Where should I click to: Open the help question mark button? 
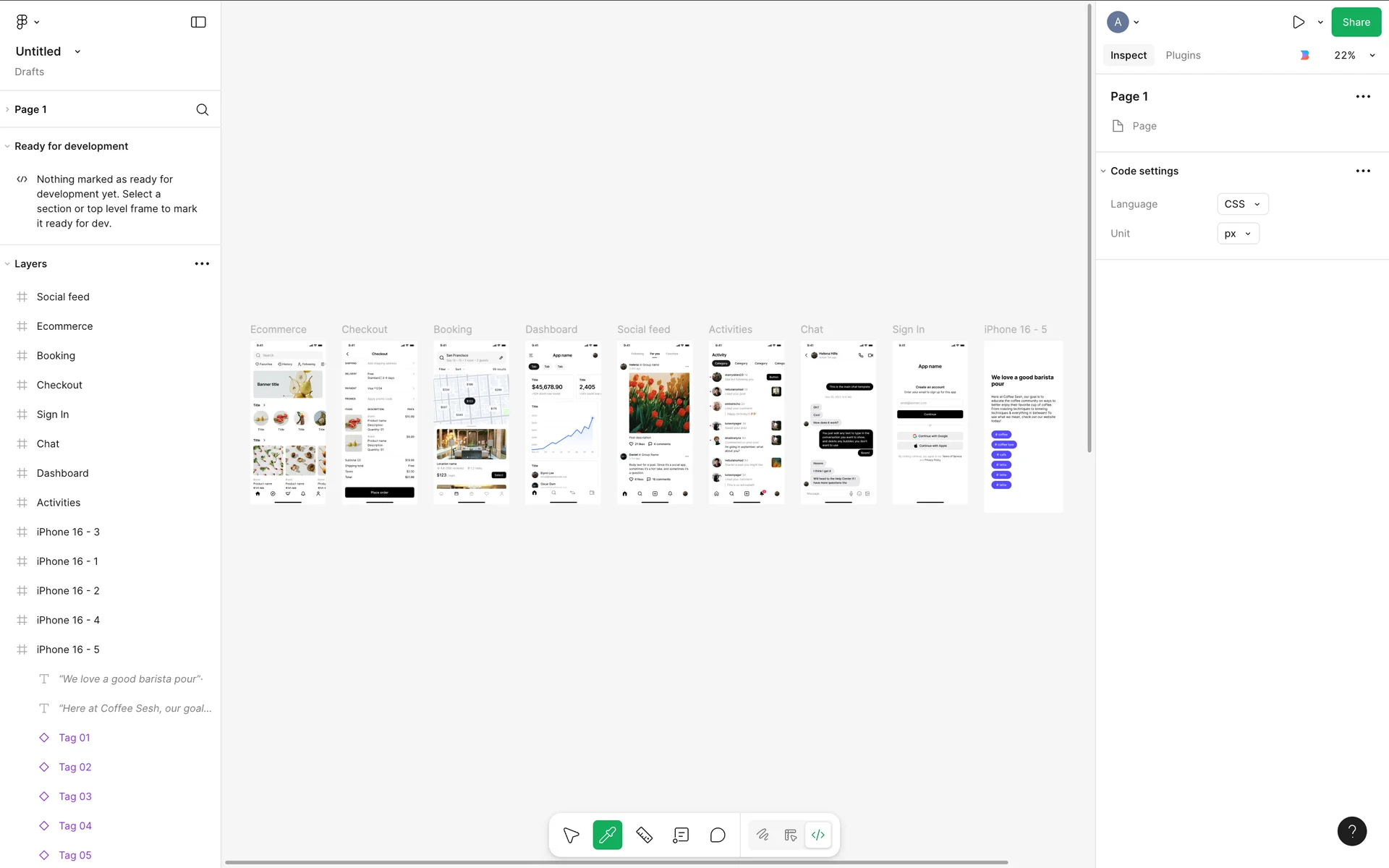tap(1351, 831)
